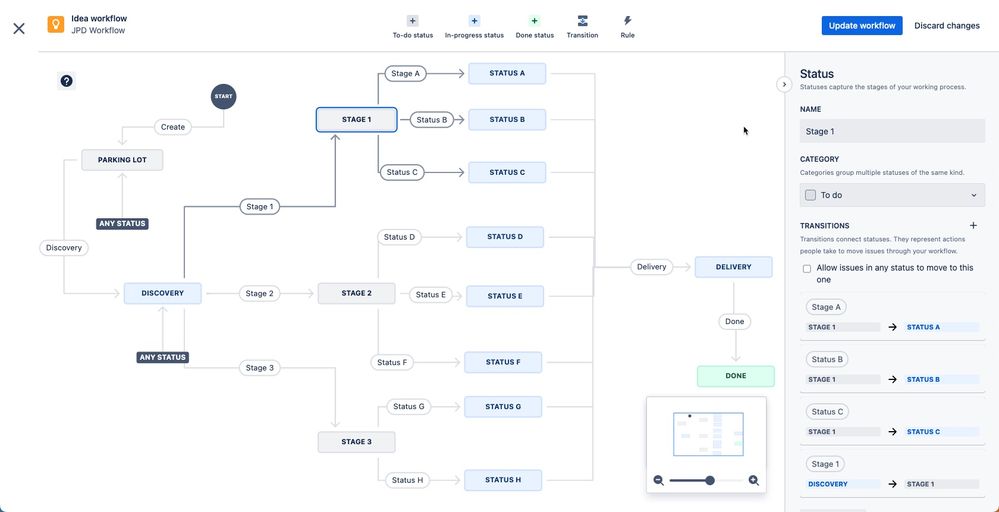999x512 pixels.
Task: Select the DELIVERY status node
Action: [733, 267]
